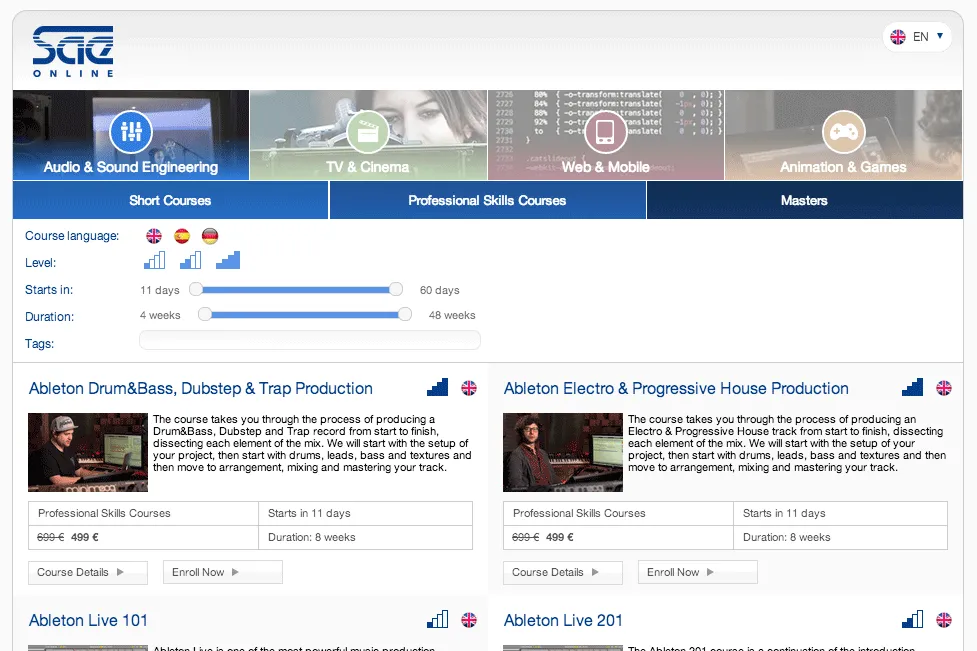This screenshot has height=651, width=977.
Task: Click '60 days' Starts in maximum value
Action: coord(439,290)
